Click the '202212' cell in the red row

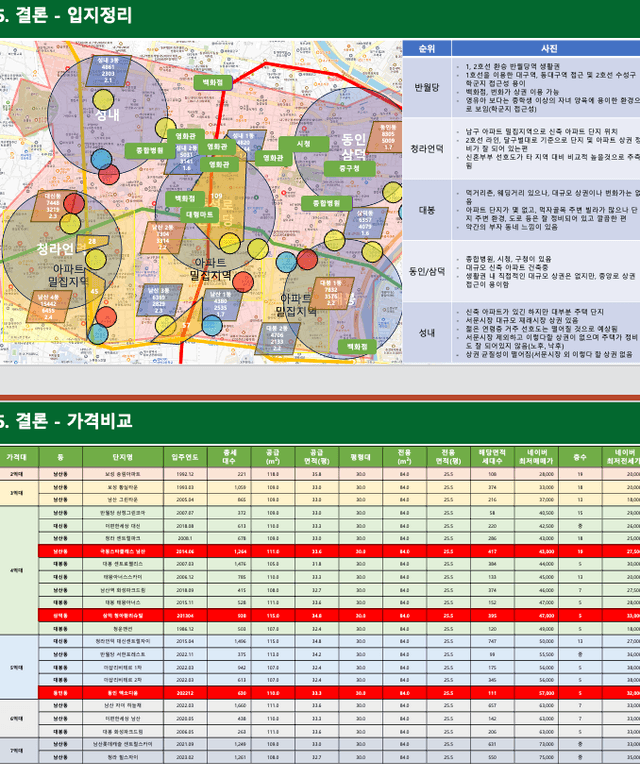pyautogui.click(x=185, y=693)
